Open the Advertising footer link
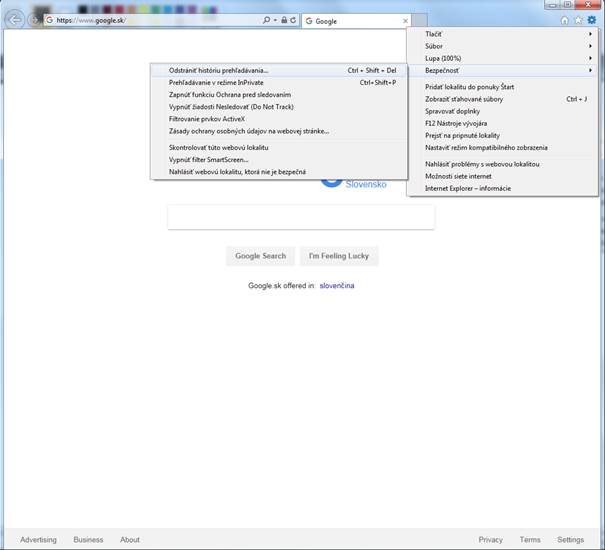Viewport: 605px width, 550px height. pos(38,540)
